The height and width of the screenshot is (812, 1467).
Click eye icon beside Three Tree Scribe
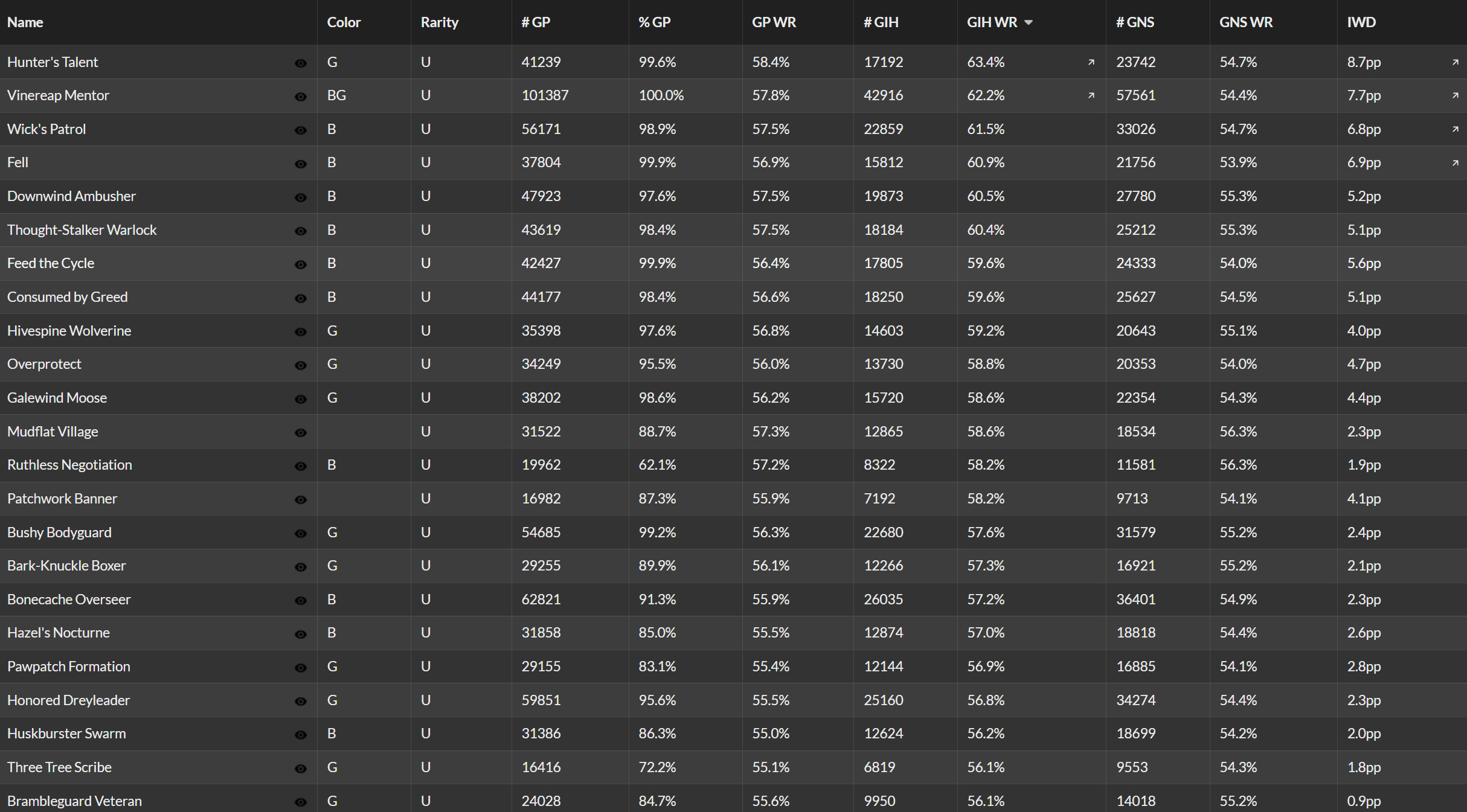(x=300, y=769)
